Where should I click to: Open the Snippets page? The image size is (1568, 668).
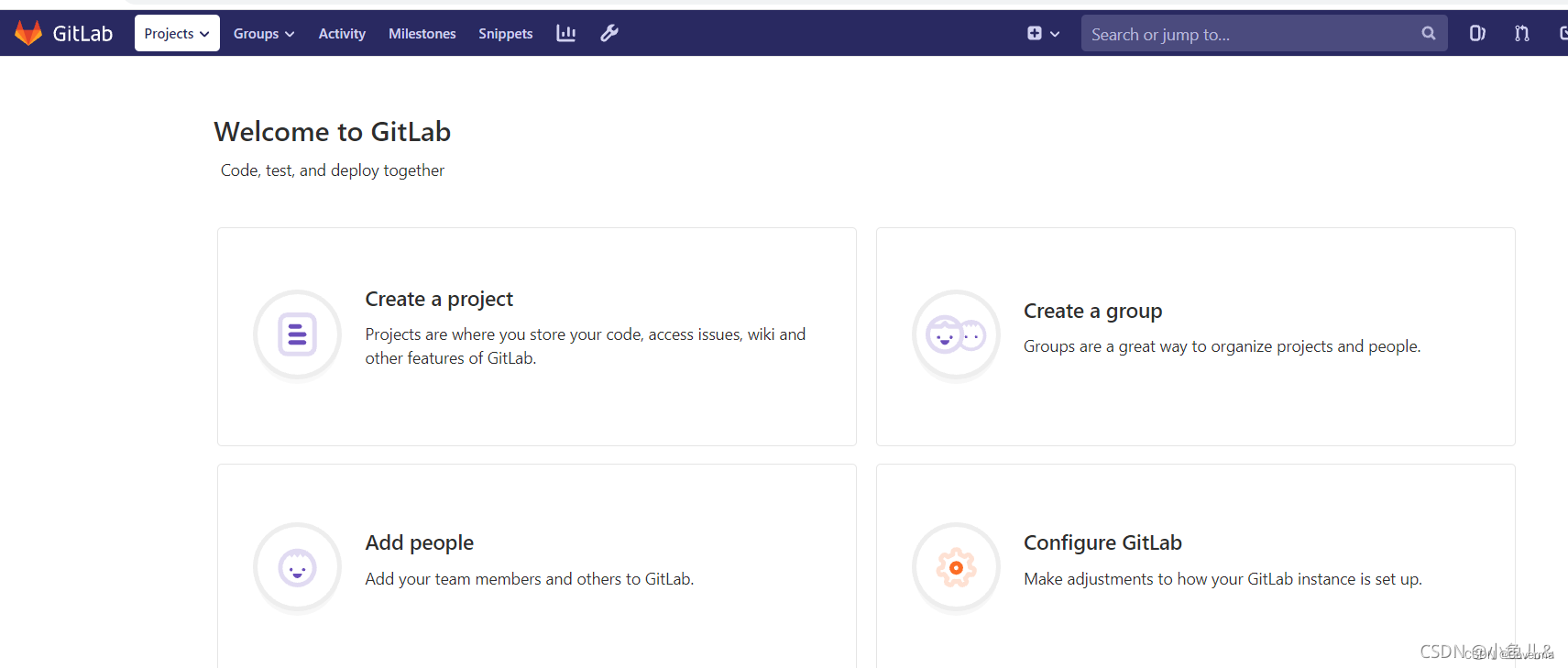coord(505,33)
